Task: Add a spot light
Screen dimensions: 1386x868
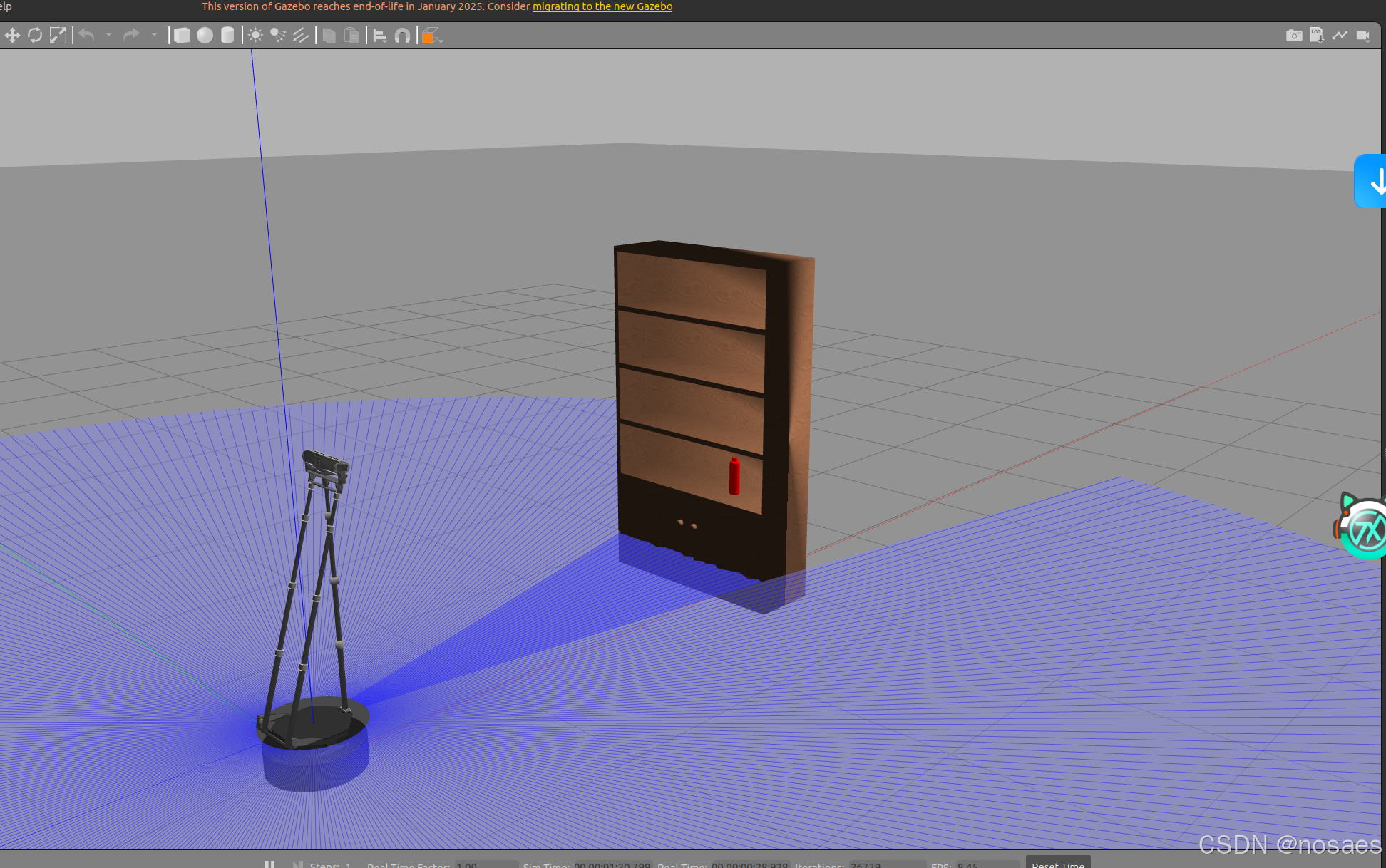Action: coord(278,36)
